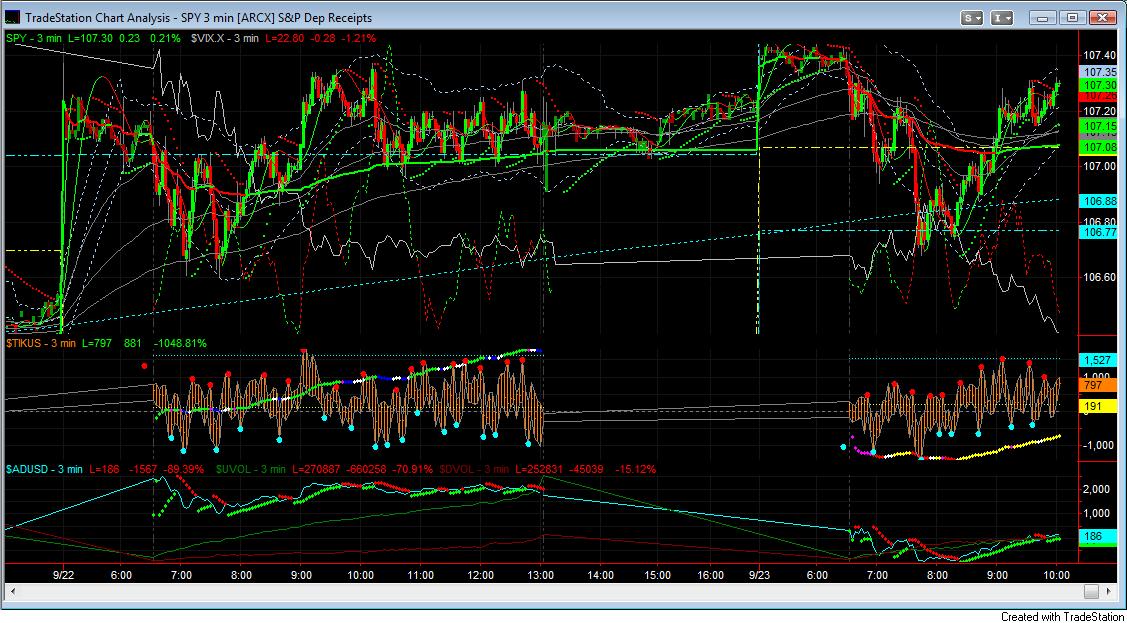This screenshot has height=623, width=1127.
Task: Click the '-15.12%' DVOL change text
Action: click(636, 469)
